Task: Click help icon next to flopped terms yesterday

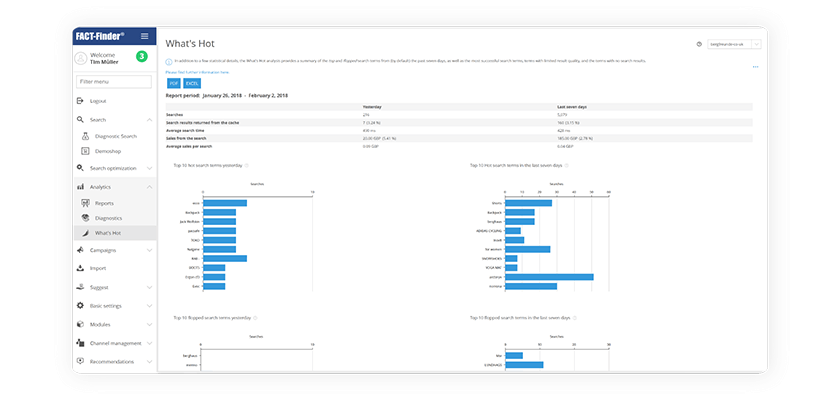Action: point(254,318)
